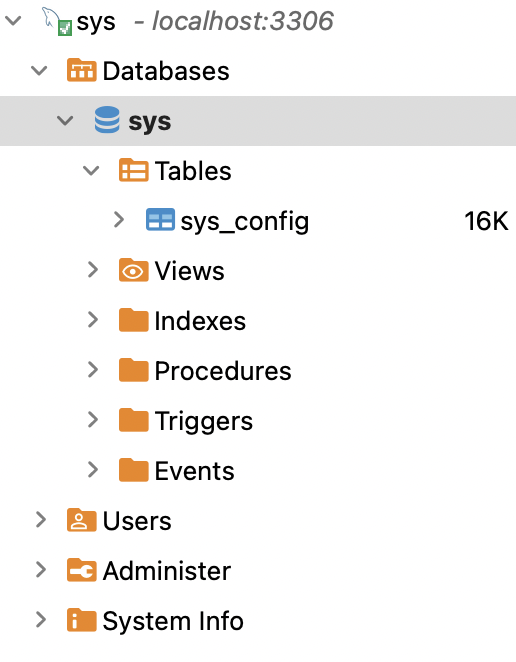Expand the Users node
The width and height of the screenshot is (516, 662).
[41, 520]
